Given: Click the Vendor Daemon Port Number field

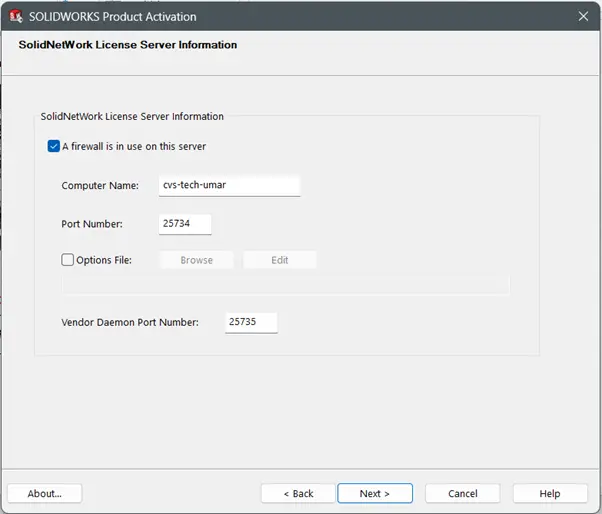Looking at the screenshot, I should [251, 322].
